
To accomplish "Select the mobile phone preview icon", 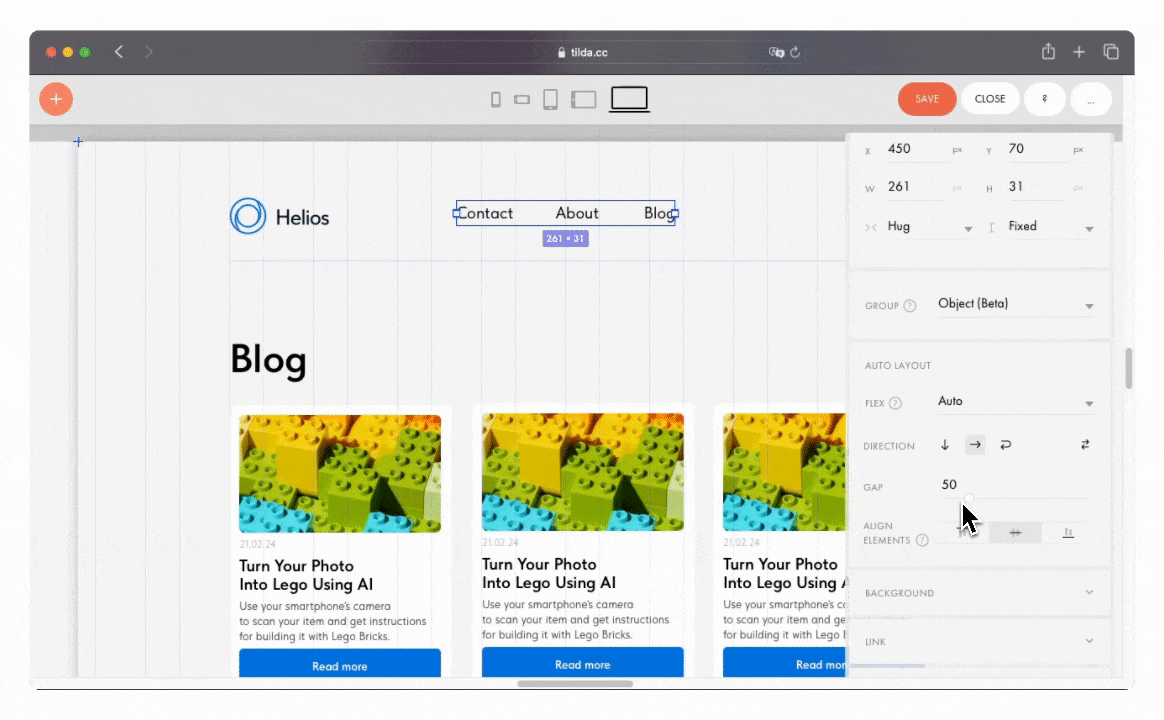I will (496, 99).
